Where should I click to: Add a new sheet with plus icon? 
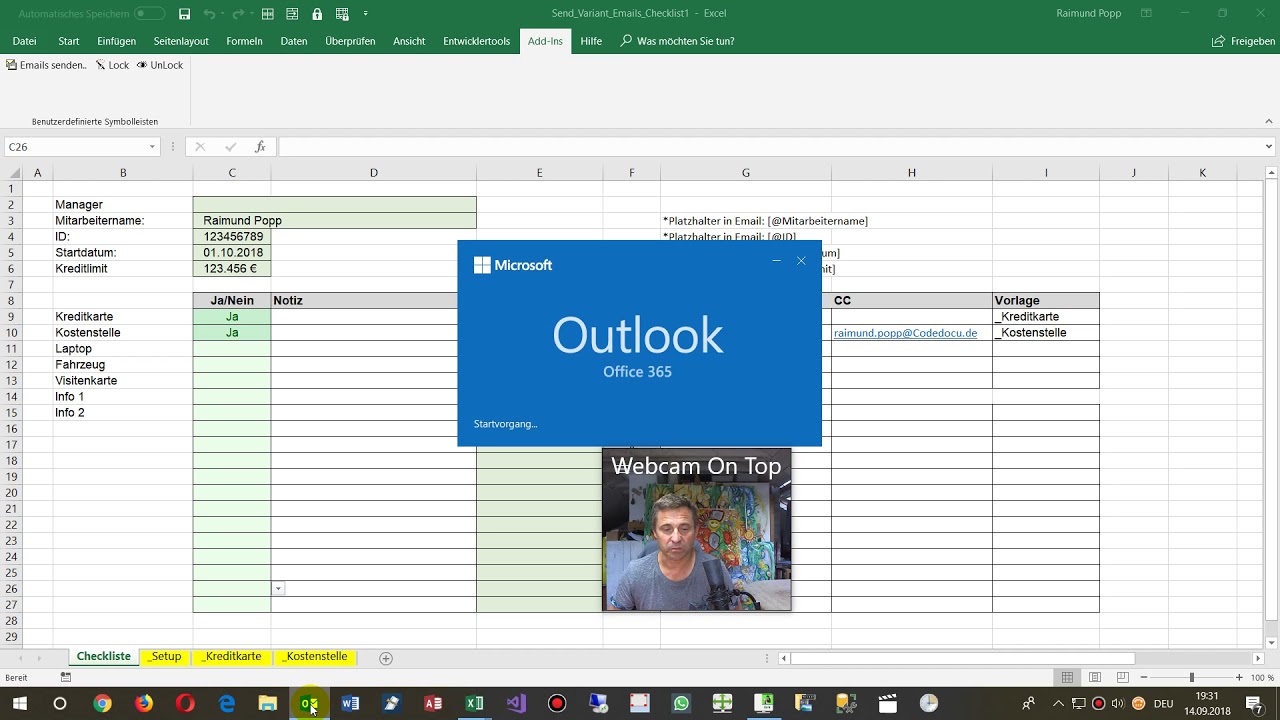[386, 658]
